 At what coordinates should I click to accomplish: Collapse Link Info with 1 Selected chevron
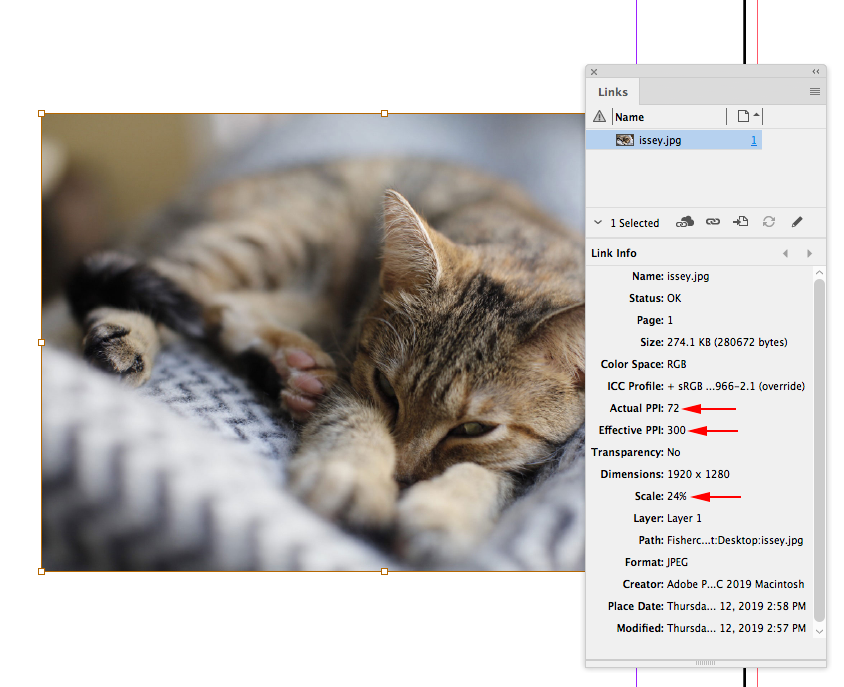click(597, 222)
